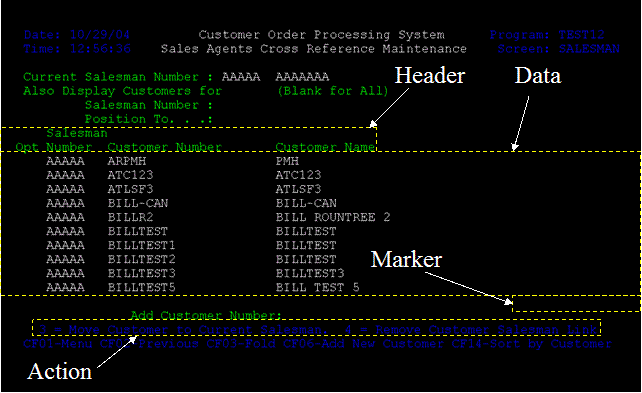Click customer number BILLTEST2

pos(142,259)
